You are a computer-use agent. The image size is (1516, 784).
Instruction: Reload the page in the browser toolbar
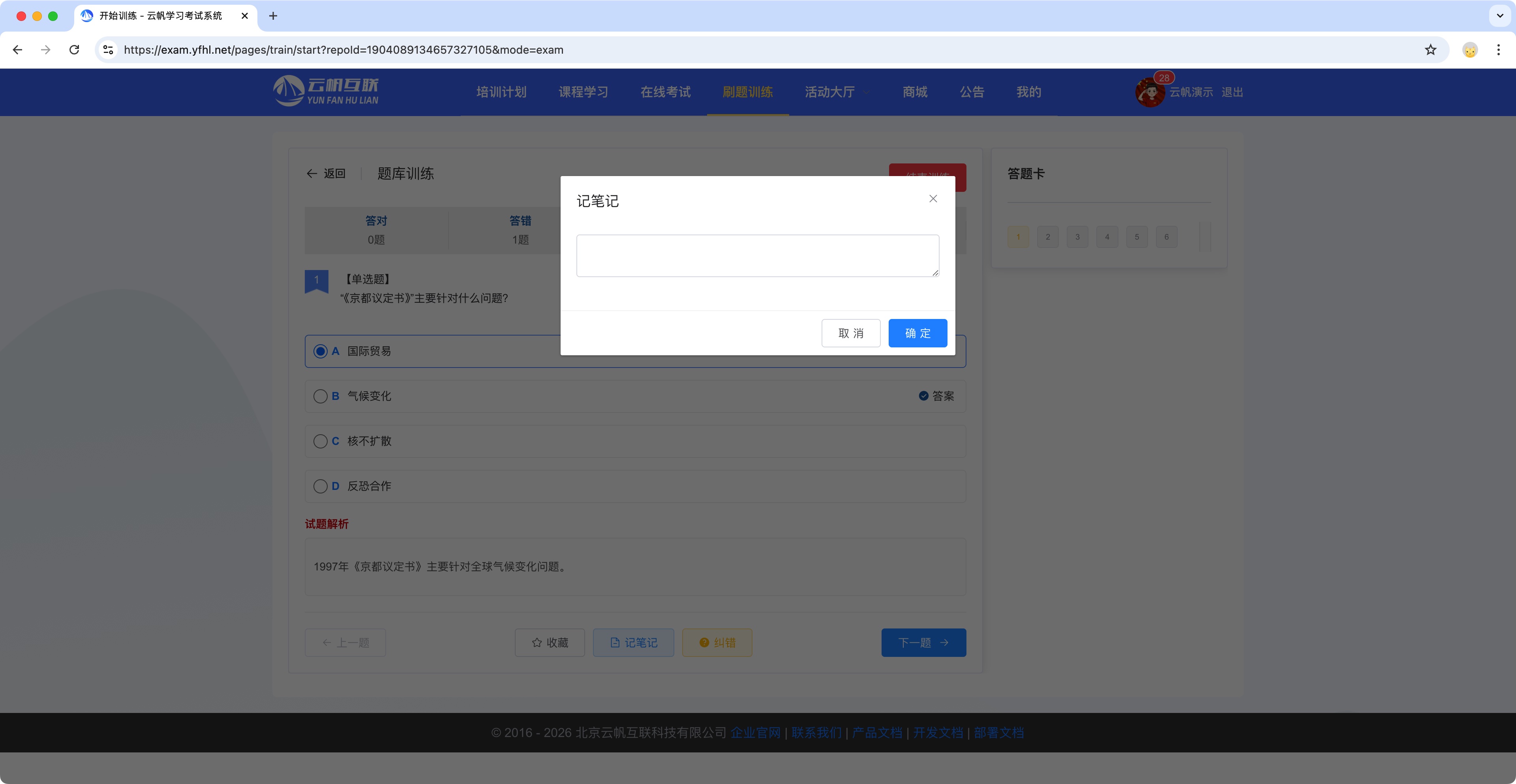74,49
